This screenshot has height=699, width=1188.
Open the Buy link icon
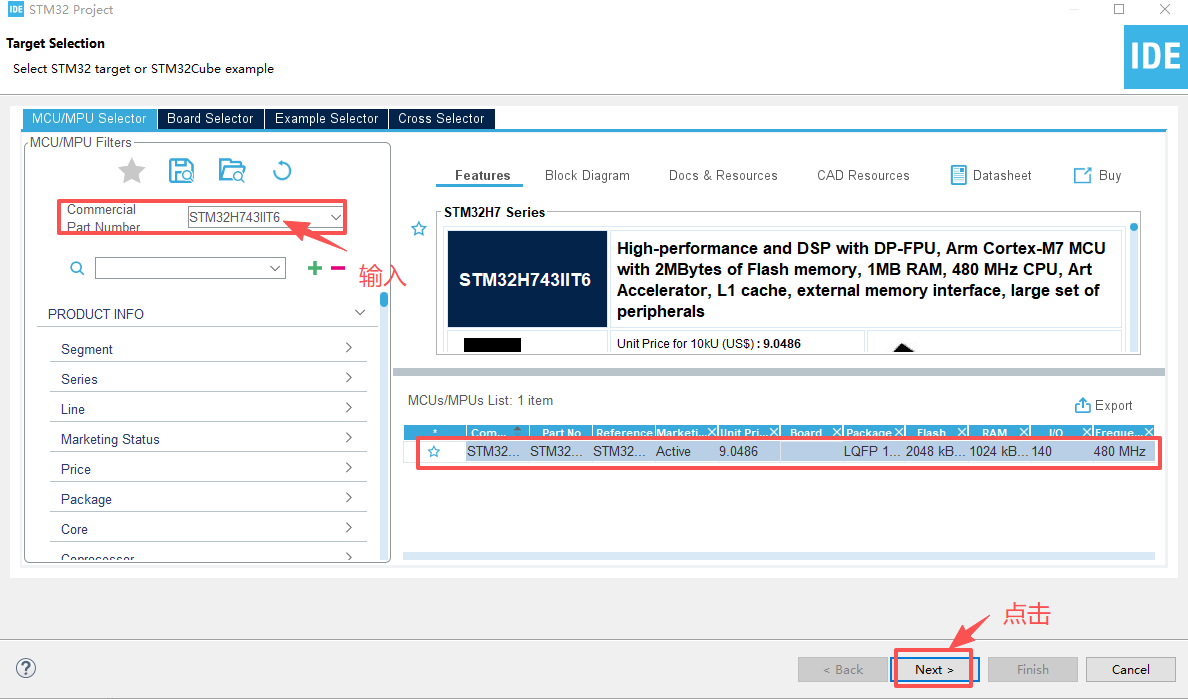click(1083, 176)
